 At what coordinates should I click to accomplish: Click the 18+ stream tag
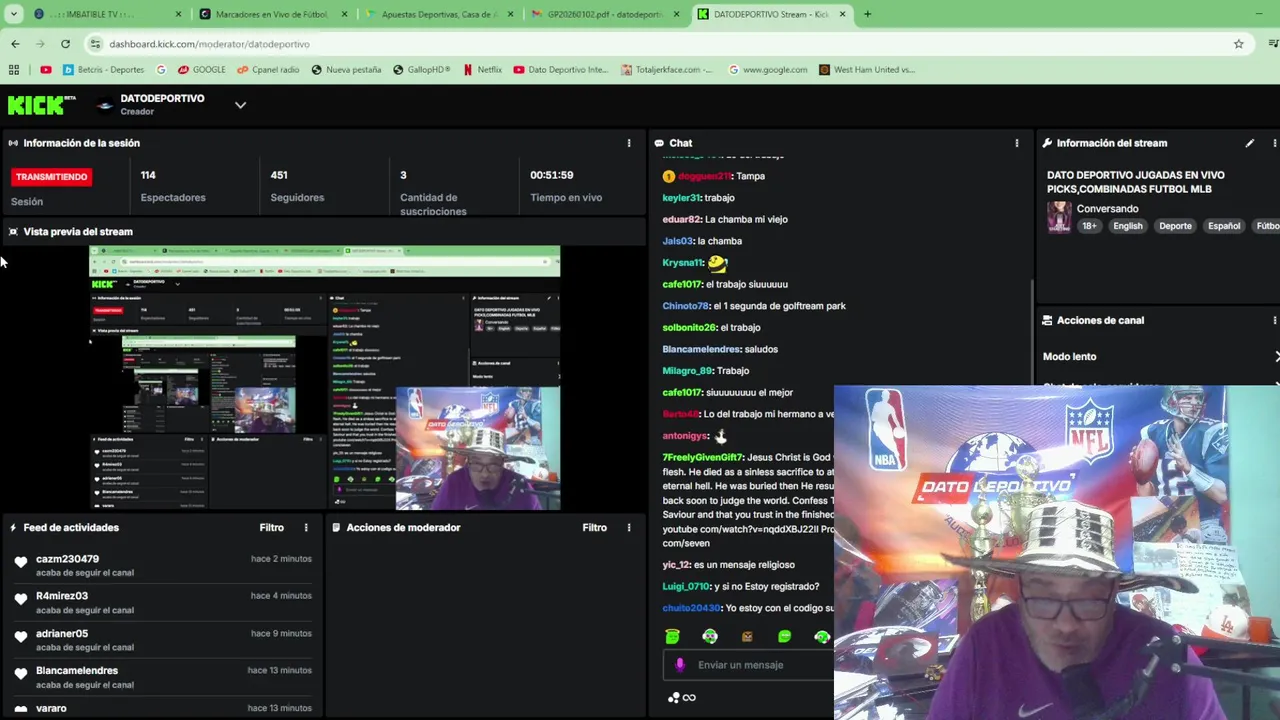(1089, 226)
